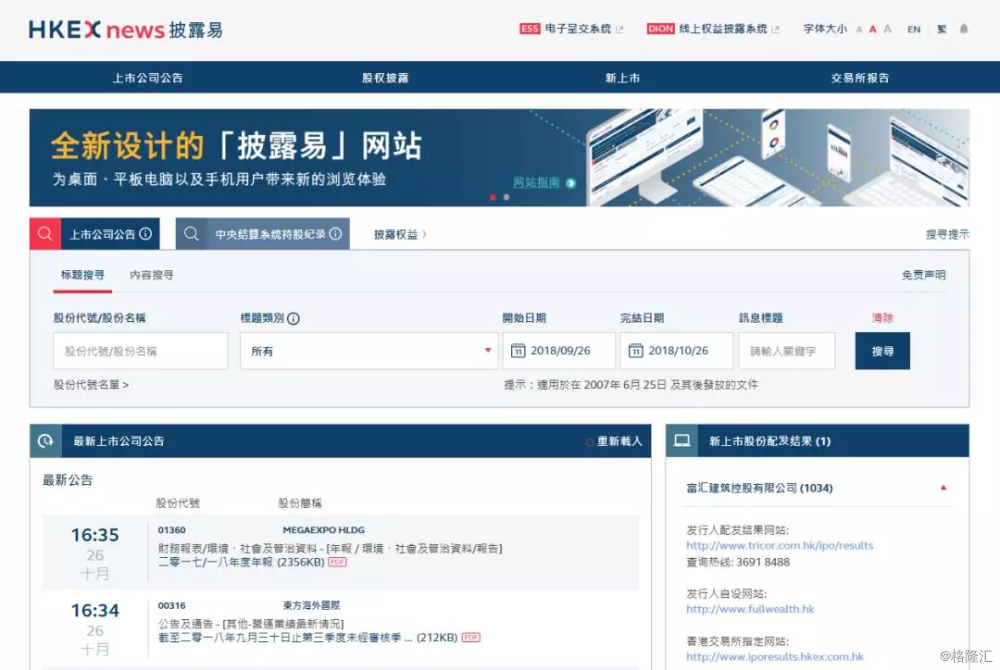1000x670 pixels.
Task: Click the red ESS 电子呈交系统 badge
Action: point(528,29)
